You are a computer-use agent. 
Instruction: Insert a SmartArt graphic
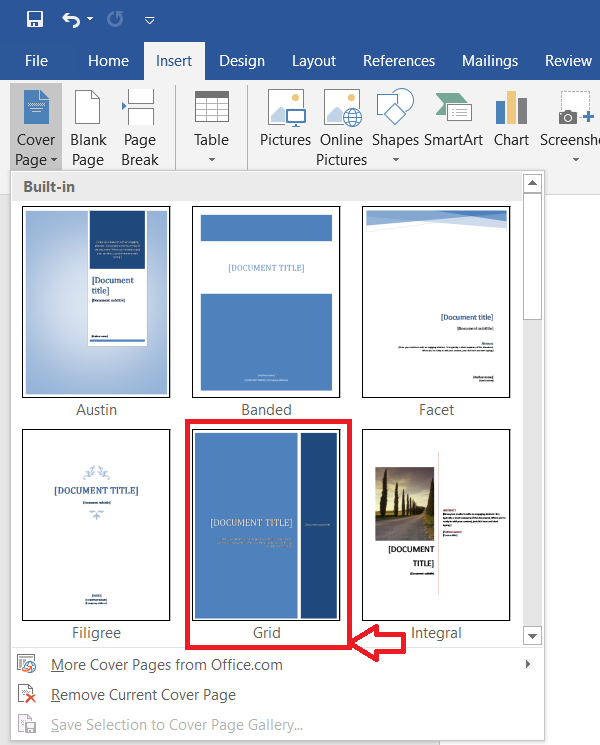tap(453, 119)
